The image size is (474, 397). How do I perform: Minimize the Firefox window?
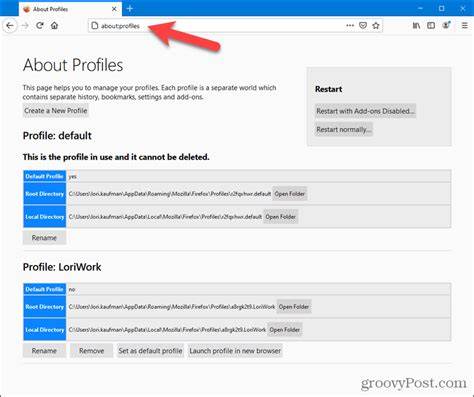point(421,8)
